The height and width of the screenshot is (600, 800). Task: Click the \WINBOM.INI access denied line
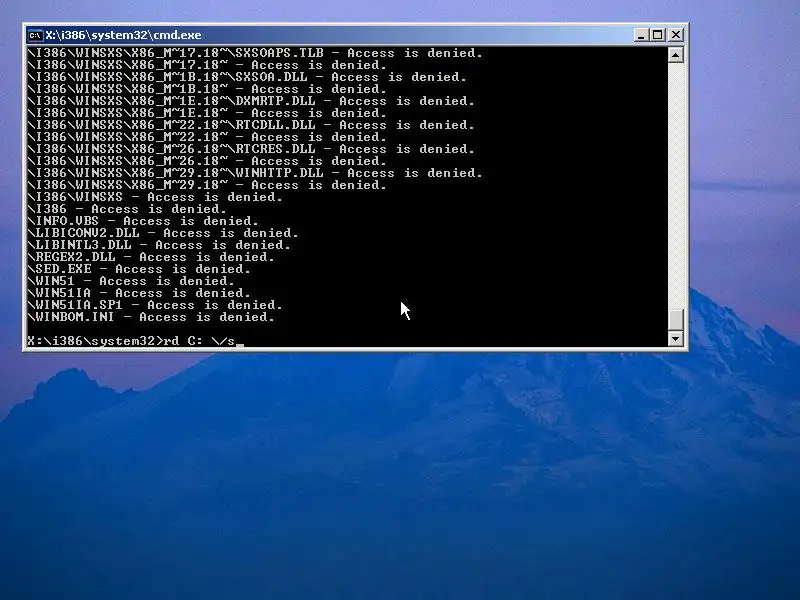click(x=151, y=317)
